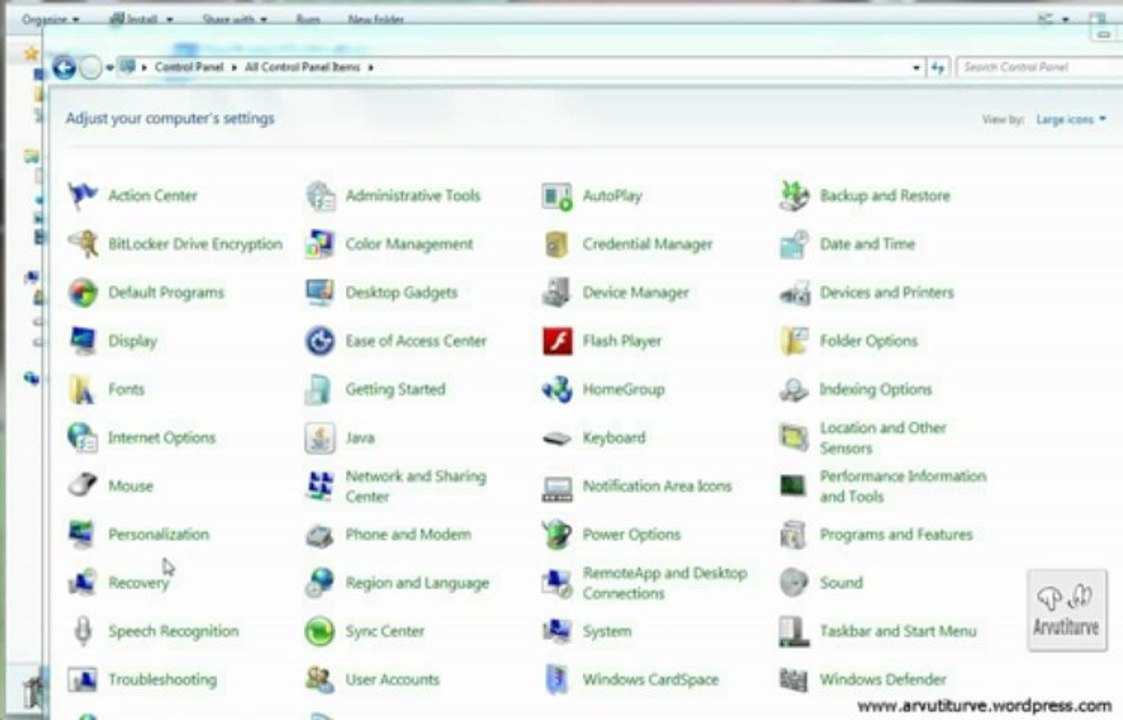Open Organize menu in background Explorer window
The height and width of the screenshot is (720, 1123).
pyautogui.click(x=50, y=19)
